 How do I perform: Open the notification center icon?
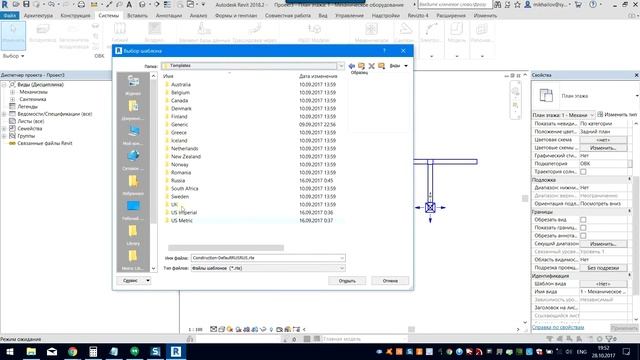(626, 351)
